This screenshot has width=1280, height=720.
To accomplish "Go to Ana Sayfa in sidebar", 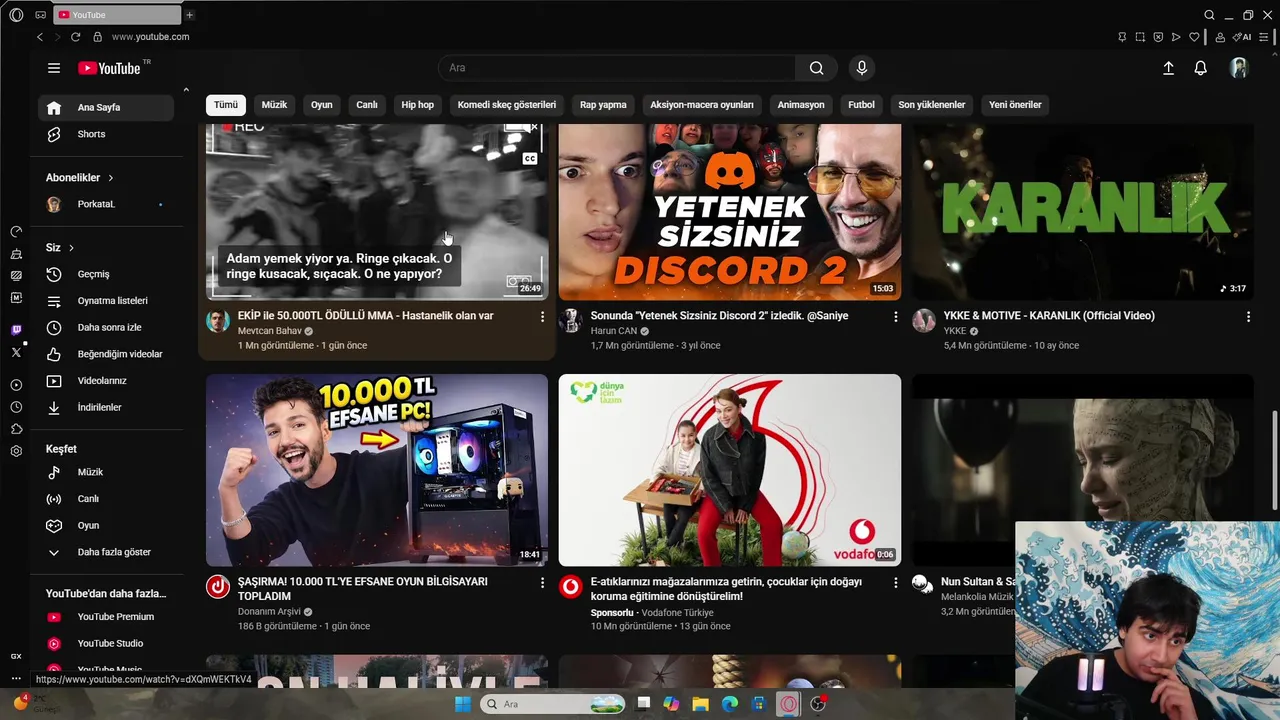I will 106,108.
